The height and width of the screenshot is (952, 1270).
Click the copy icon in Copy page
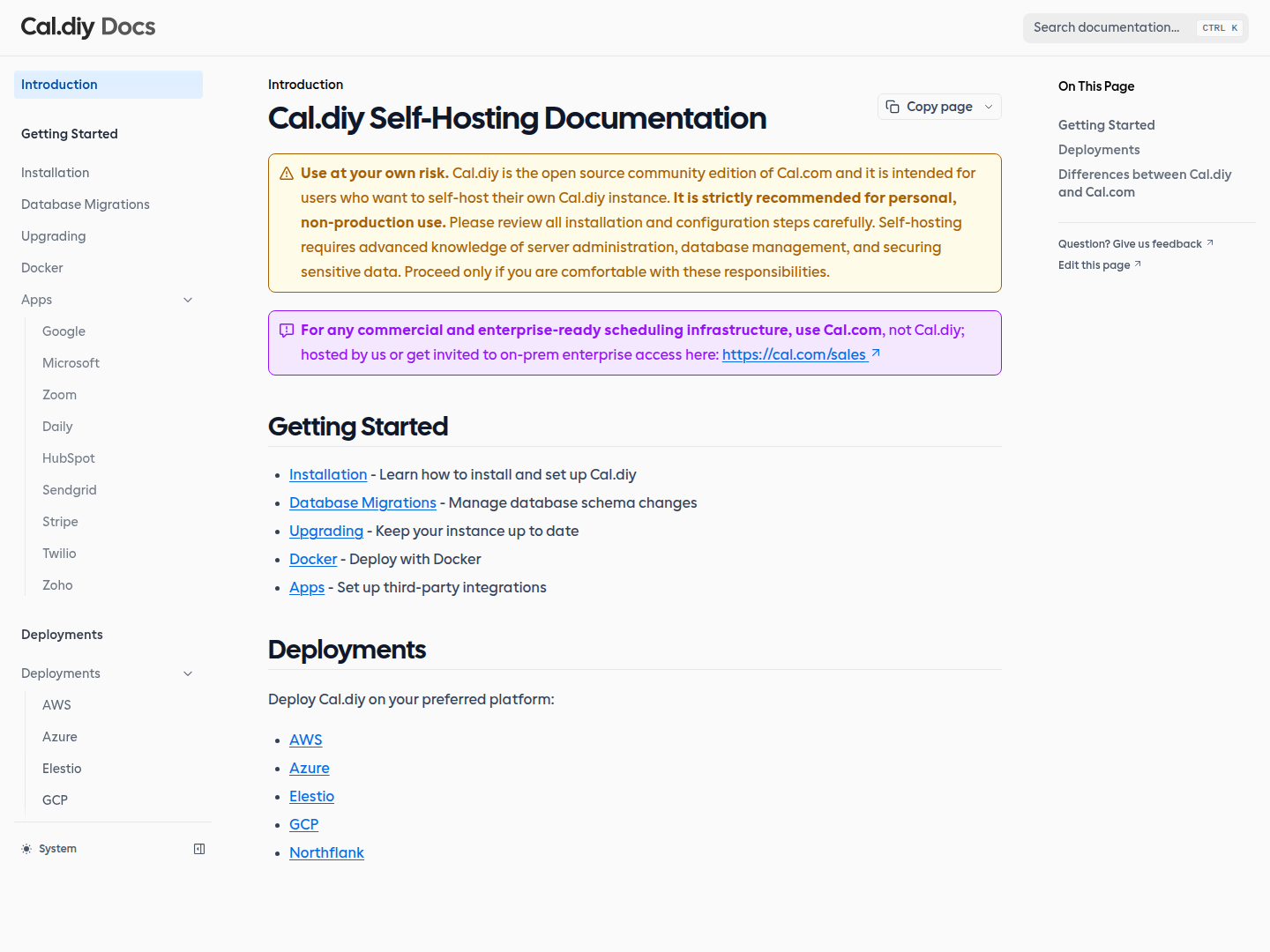click(893, 107)
